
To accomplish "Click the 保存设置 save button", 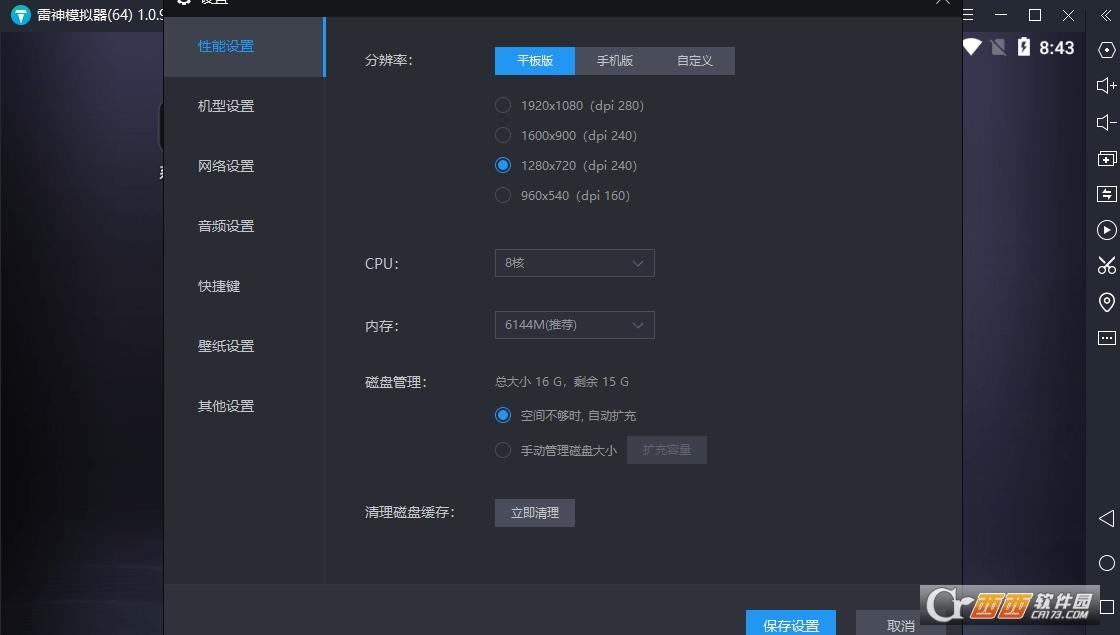I will [x=790, y=625].
